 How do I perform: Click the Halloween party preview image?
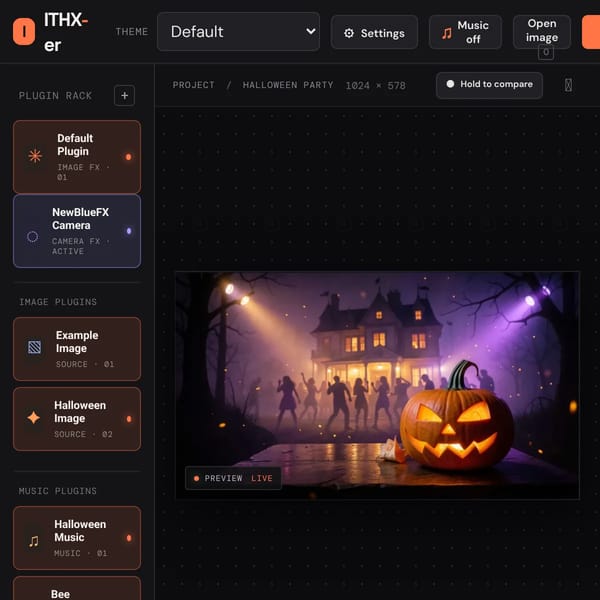tap(377, 385)
